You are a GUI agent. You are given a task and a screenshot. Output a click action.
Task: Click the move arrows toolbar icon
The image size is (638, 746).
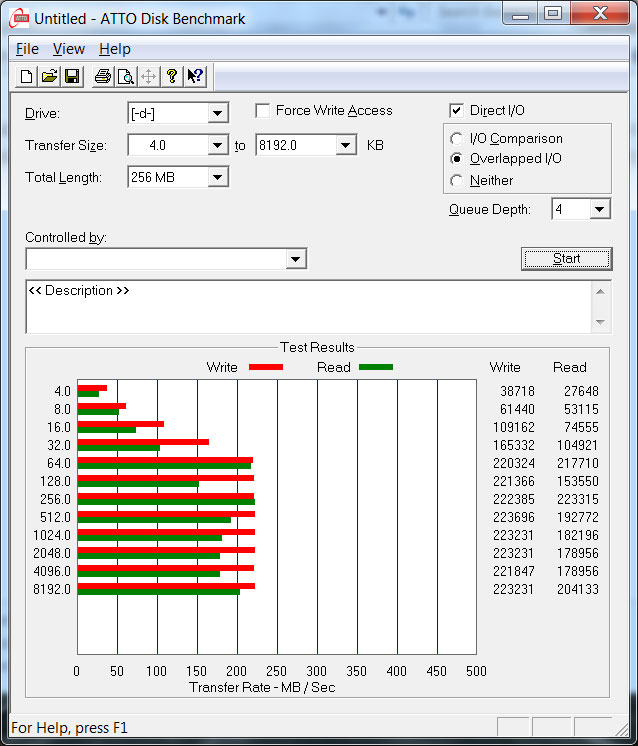coord(149,76)
